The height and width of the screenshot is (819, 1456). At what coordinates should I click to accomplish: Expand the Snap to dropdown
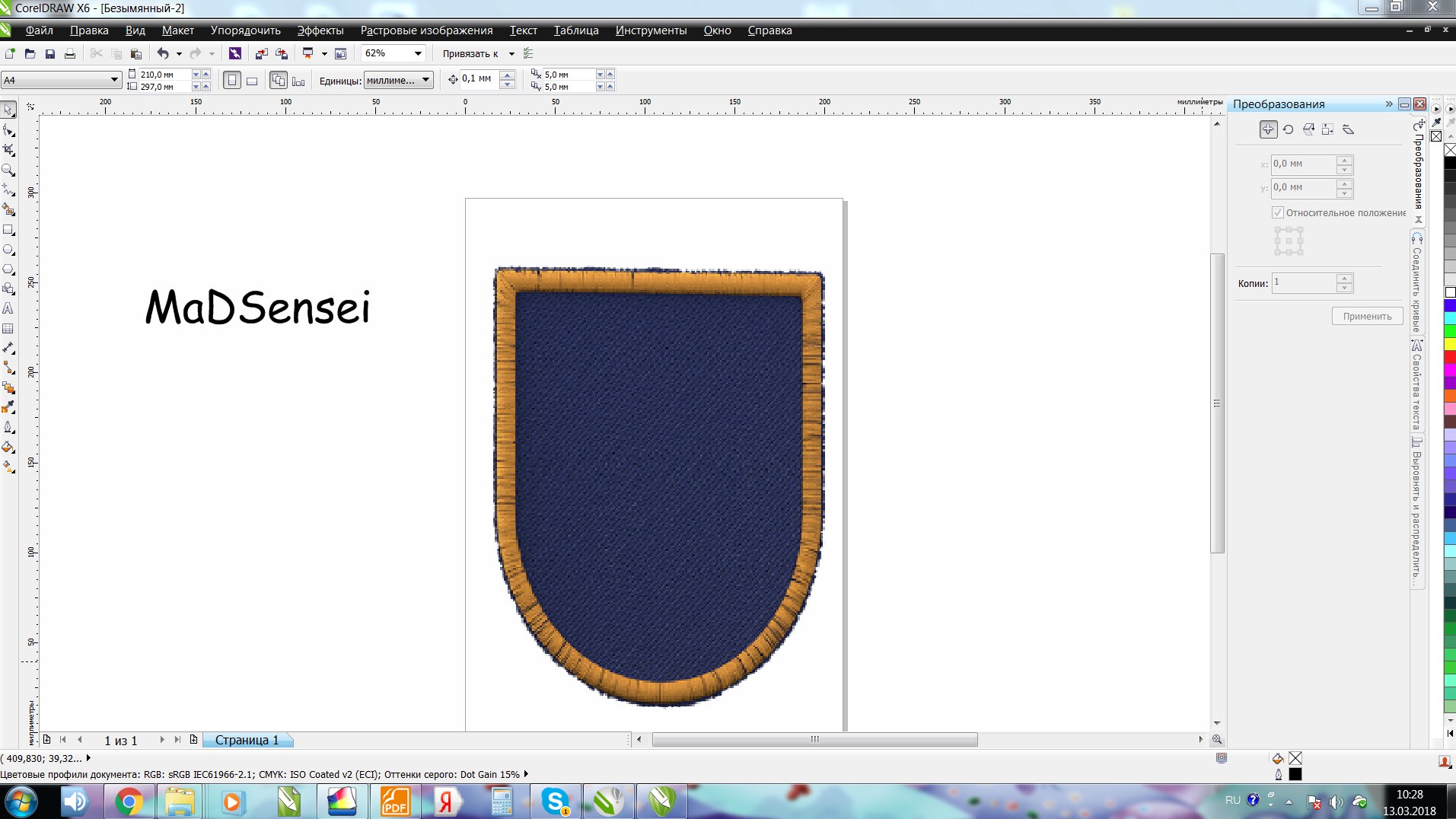pos(511,53)
